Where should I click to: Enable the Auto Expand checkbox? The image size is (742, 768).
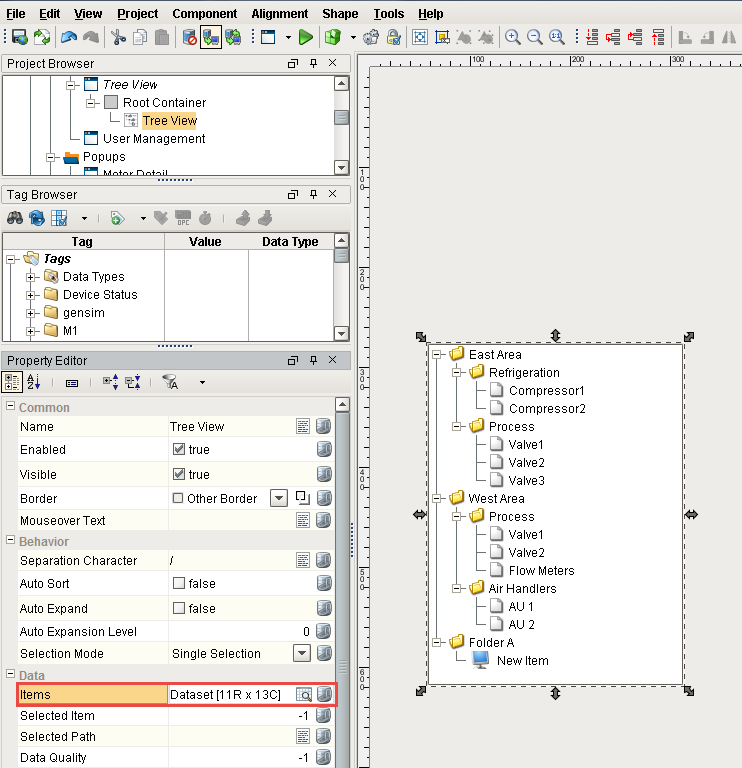point(179,608)
